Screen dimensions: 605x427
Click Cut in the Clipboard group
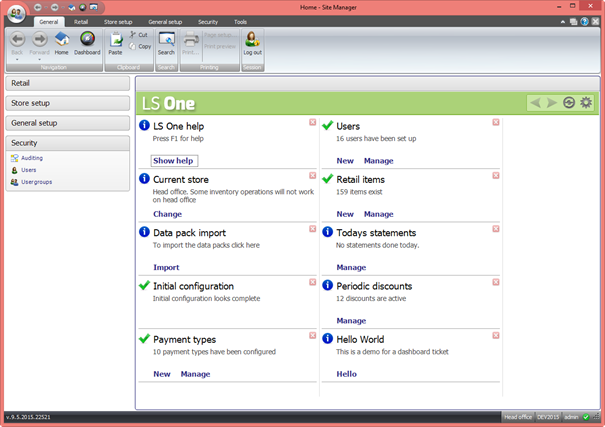tap(139, 35)
